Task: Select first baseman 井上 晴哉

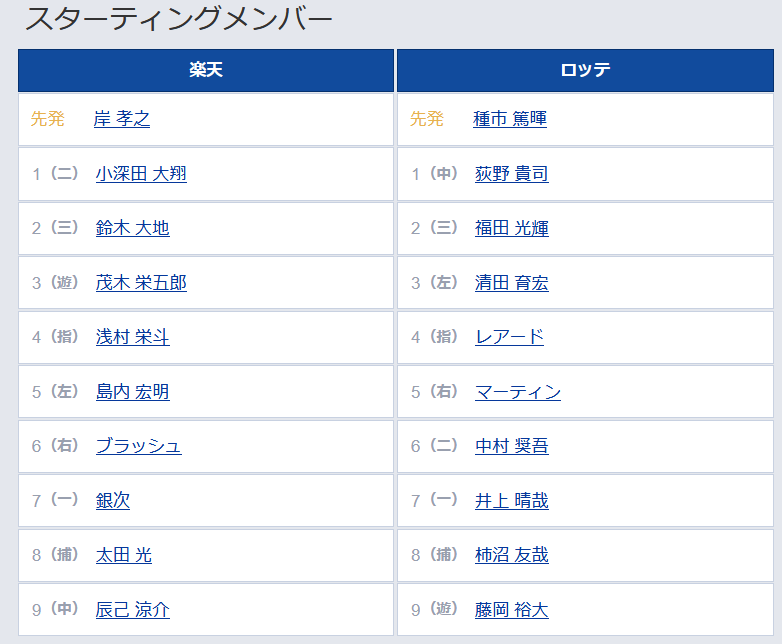Action: click(x=511, y=501)
